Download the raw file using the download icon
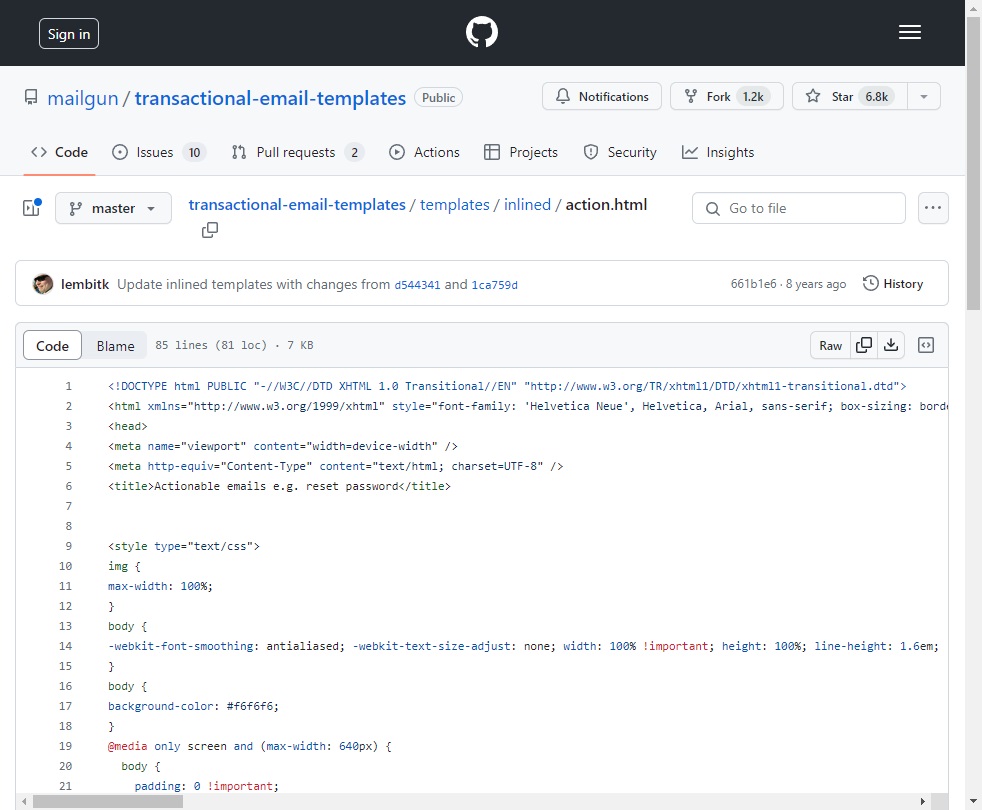Viewport: 982px width, 810px height. [x=891, y=344]
